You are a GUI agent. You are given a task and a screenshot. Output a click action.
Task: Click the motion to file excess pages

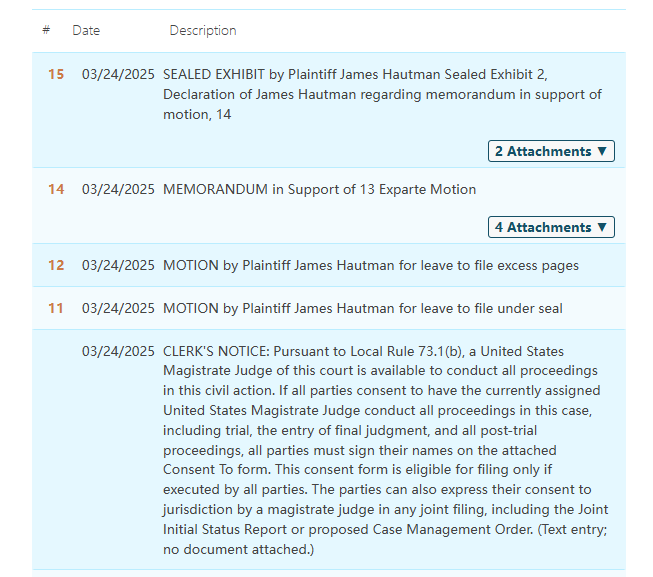pos(370,265)
